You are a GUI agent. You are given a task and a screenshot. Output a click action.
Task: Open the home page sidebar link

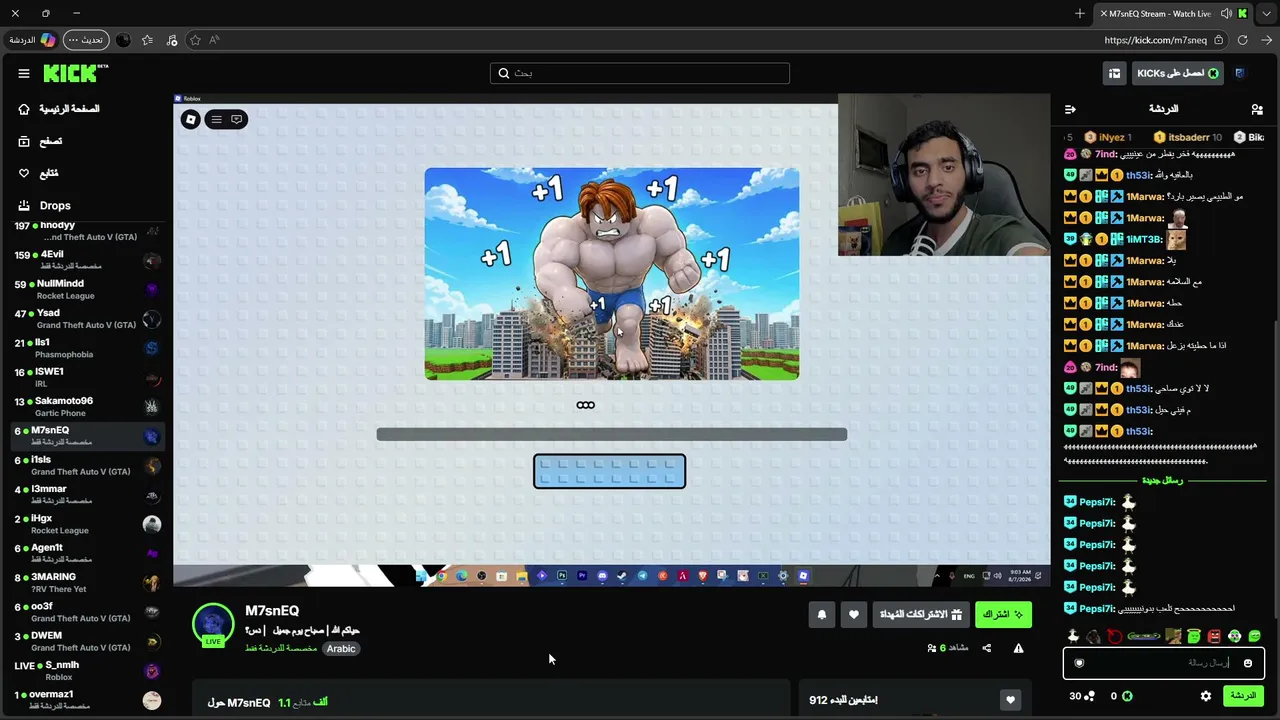[x=60, y=109]
